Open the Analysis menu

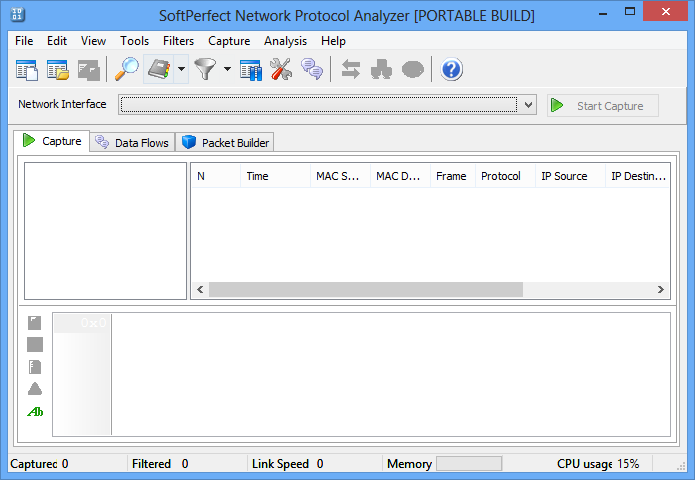[x=285, y=41]
